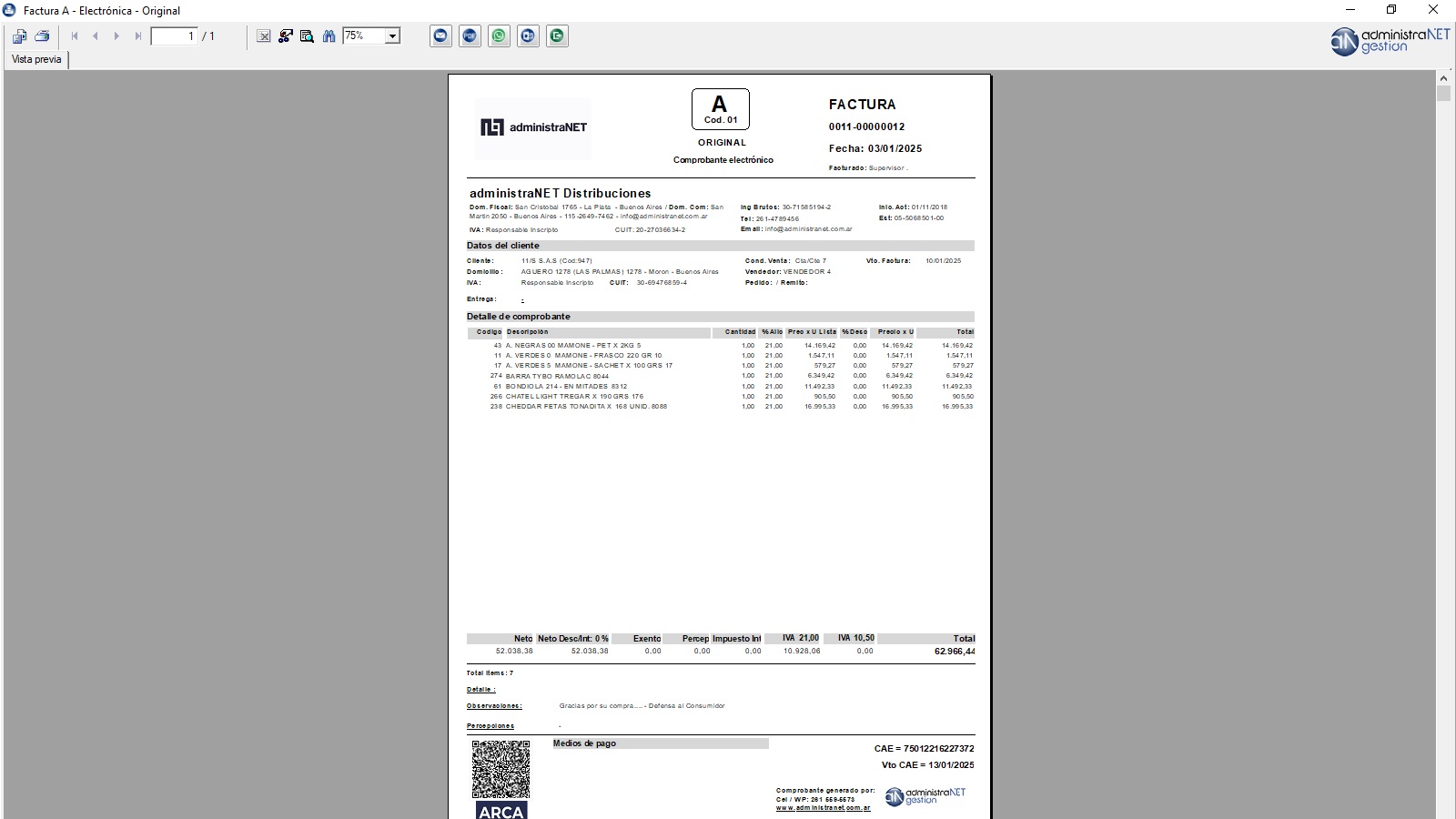Click the total amount 62.966,44
The width and height of the screenshot is (1456, 819).
(955, 652)
